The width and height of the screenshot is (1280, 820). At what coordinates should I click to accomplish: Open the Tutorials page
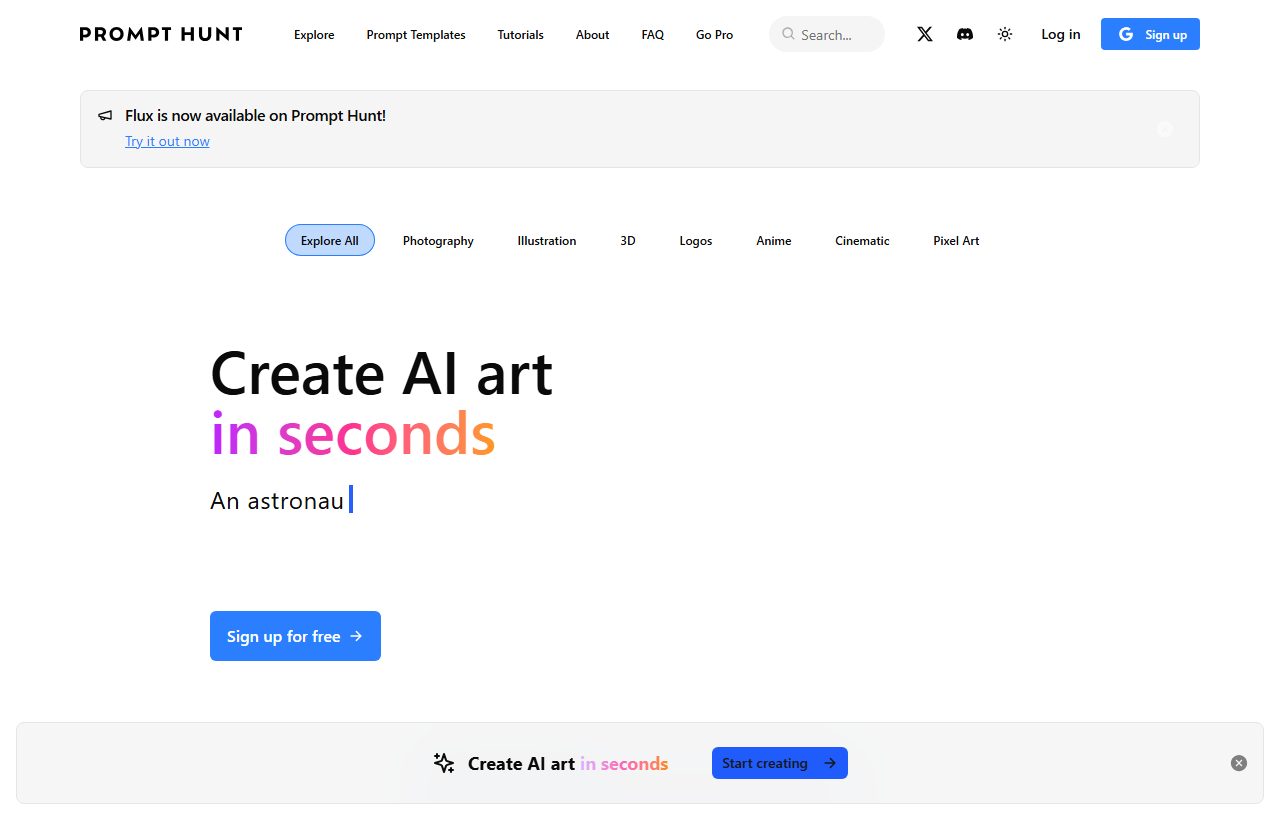521,34
